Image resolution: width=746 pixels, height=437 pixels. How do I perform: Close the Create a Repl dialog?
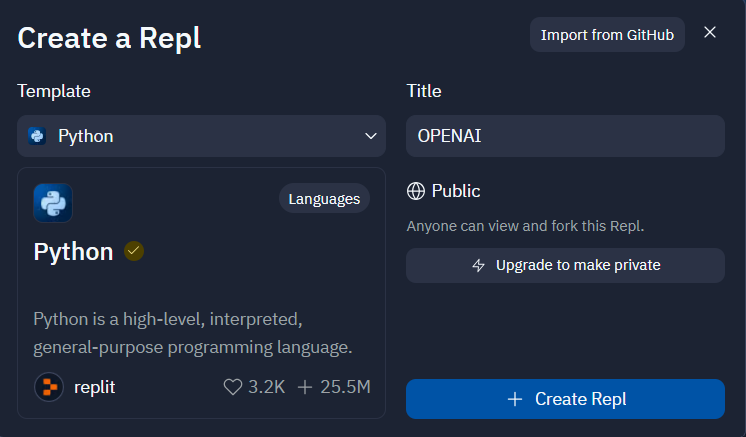pos(710,32)
